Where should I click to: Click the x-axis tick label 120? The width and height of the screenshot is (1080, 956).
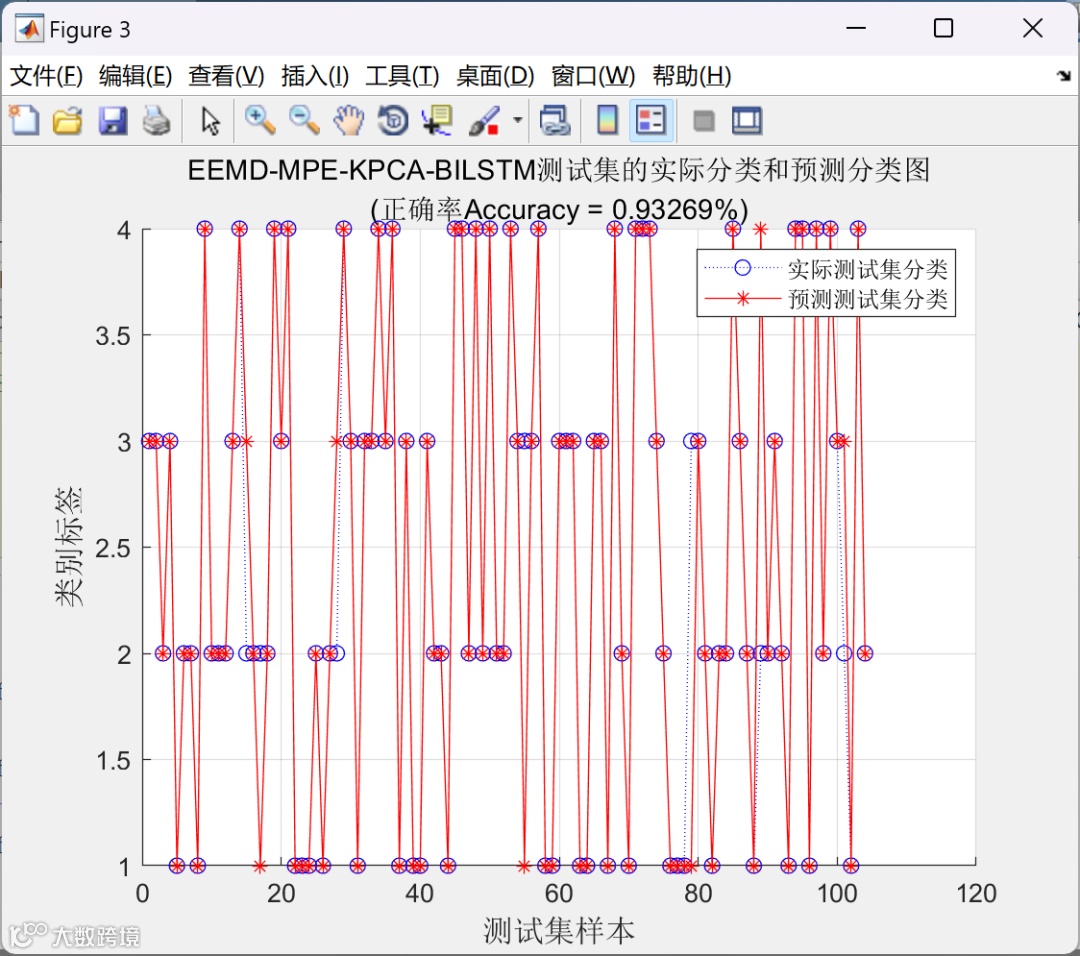point(977,893)
